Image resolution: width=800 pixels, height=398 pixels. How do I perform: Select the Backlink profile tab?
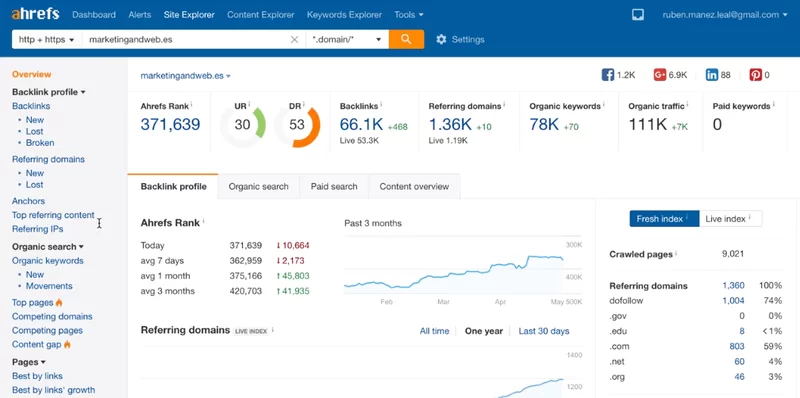point(173,186)
